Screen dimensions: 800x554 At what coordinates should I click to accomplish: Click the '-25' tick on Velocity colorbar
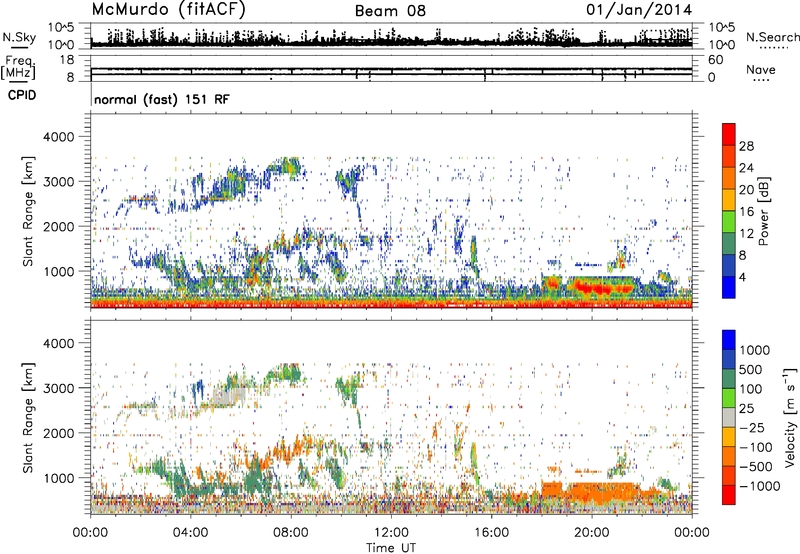tap(752, 427)
